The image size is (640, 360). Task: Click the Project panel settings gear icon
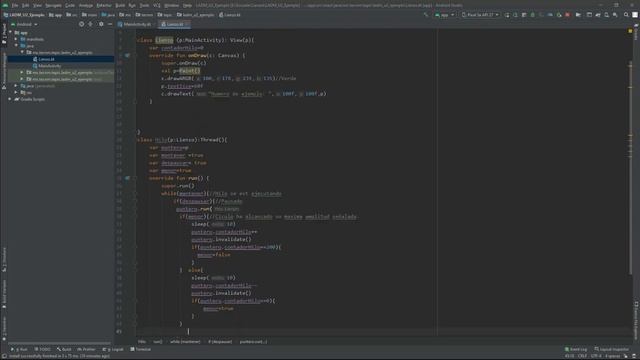coord(101,24)
